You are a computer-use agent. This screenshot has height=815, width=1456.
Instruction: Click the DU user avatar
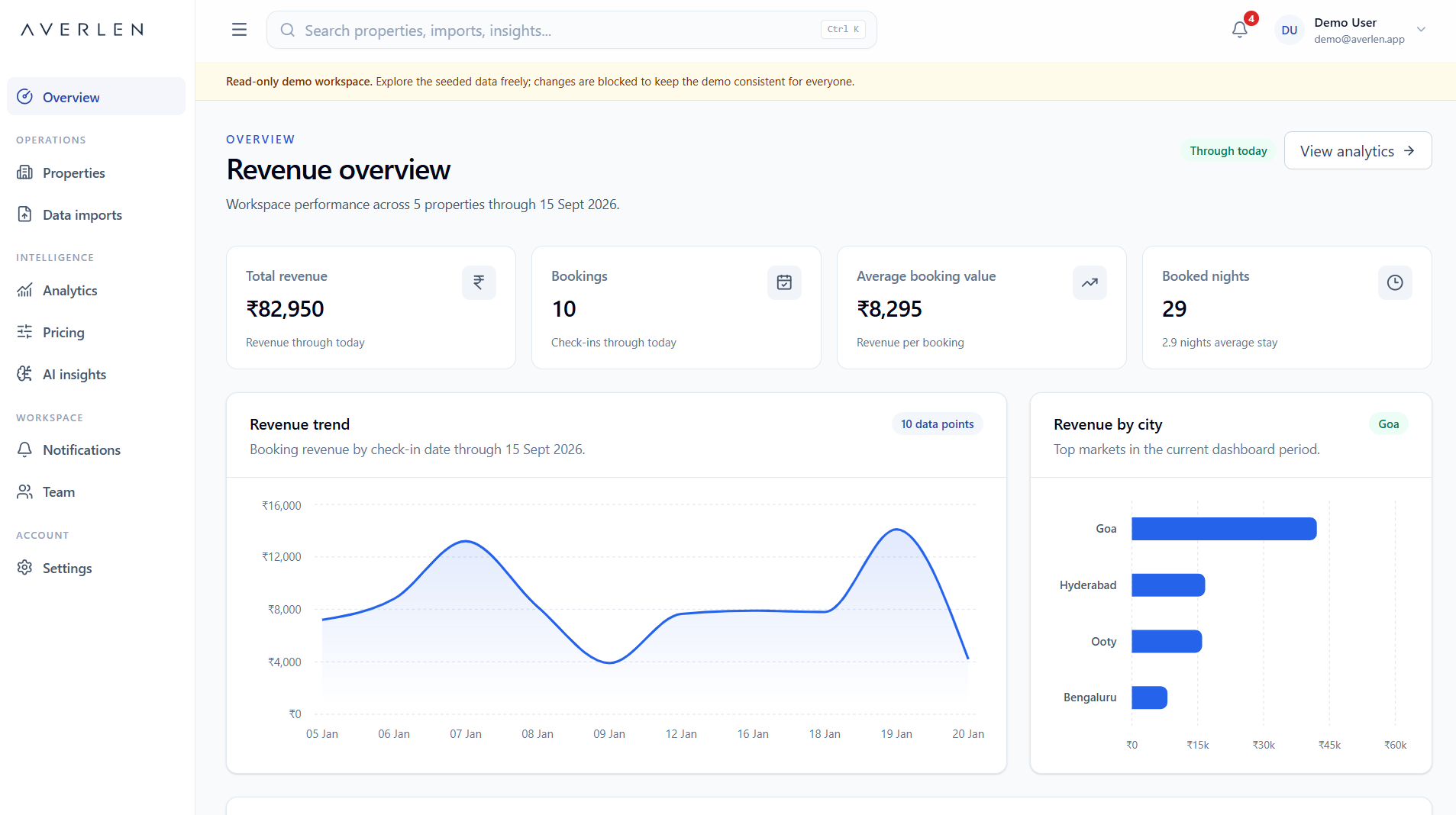(1290, 30)
